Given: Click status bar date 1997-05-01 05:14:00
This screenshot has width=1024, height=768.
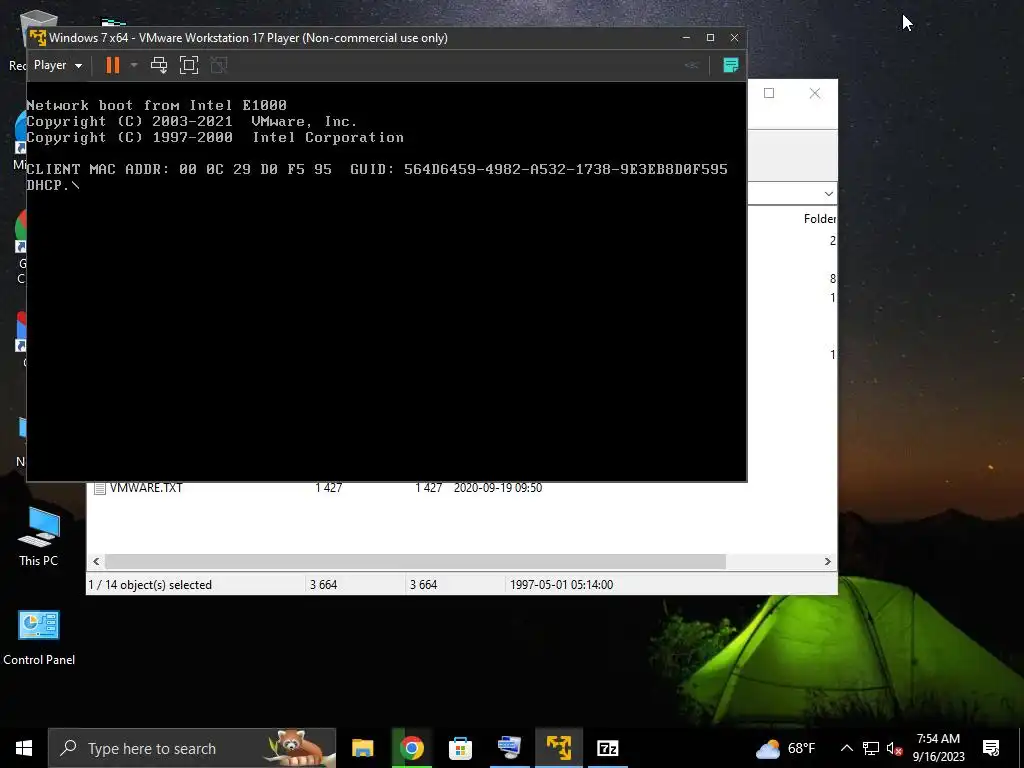Looking at the screenshot, I should pos(562,585).
